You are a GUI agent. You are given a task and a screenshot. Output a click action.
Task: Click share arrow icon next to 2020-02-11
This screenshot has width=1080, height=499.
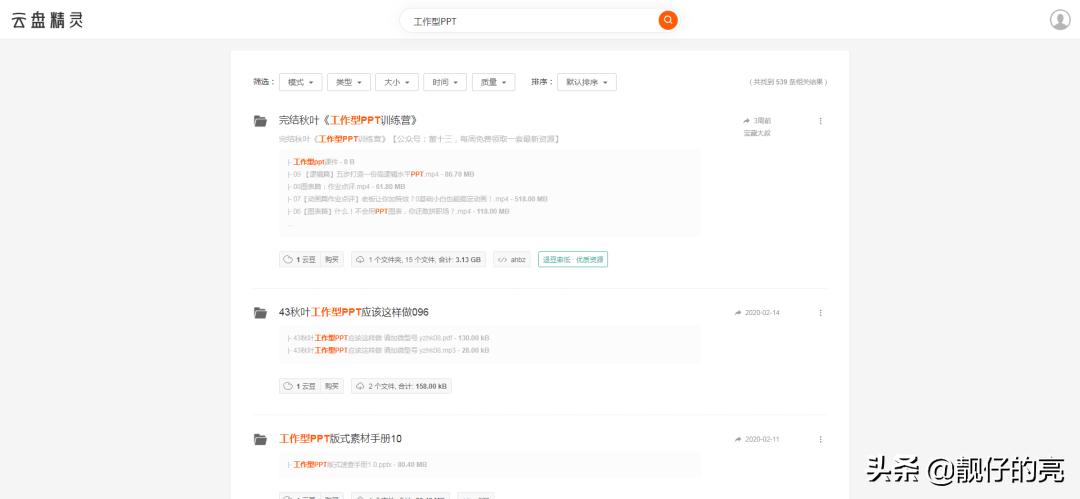738,438
